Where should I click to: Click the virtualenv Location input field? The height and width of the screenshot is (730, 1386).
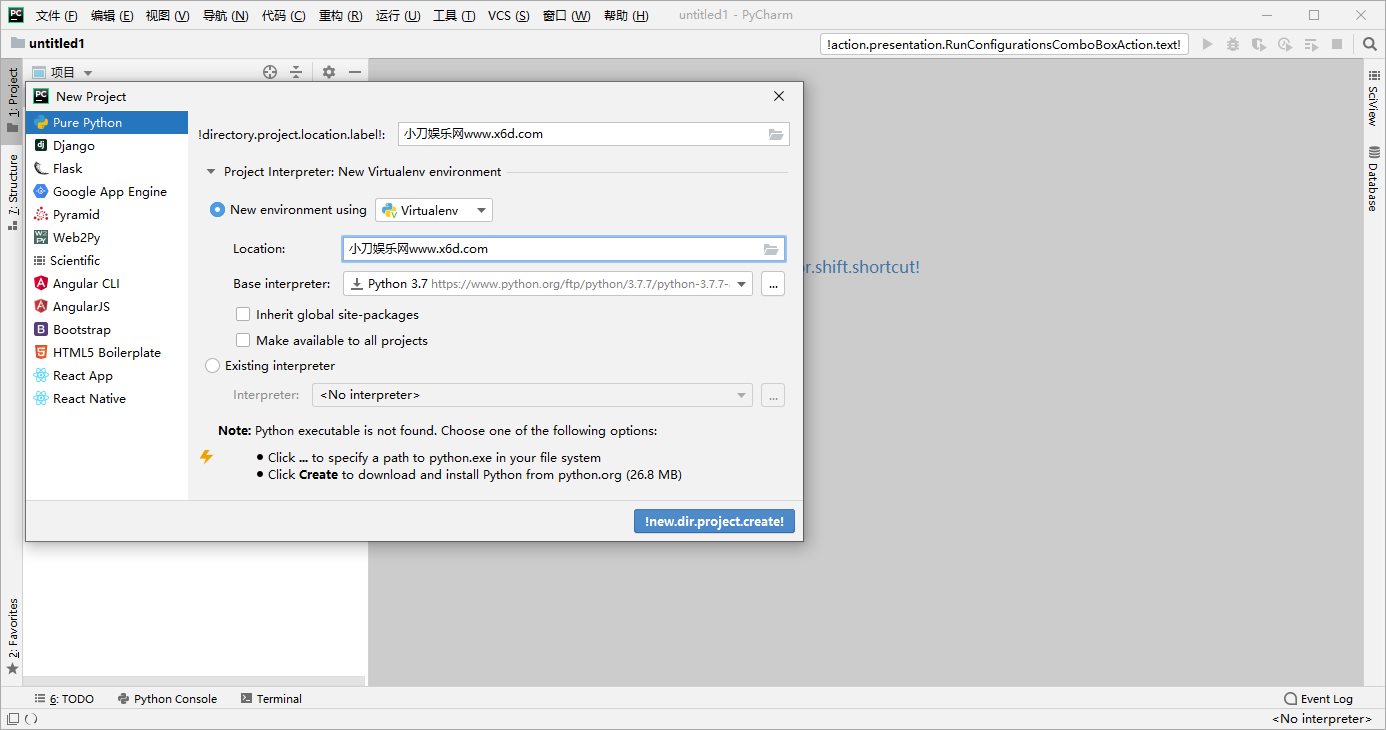tap(564, 249)
